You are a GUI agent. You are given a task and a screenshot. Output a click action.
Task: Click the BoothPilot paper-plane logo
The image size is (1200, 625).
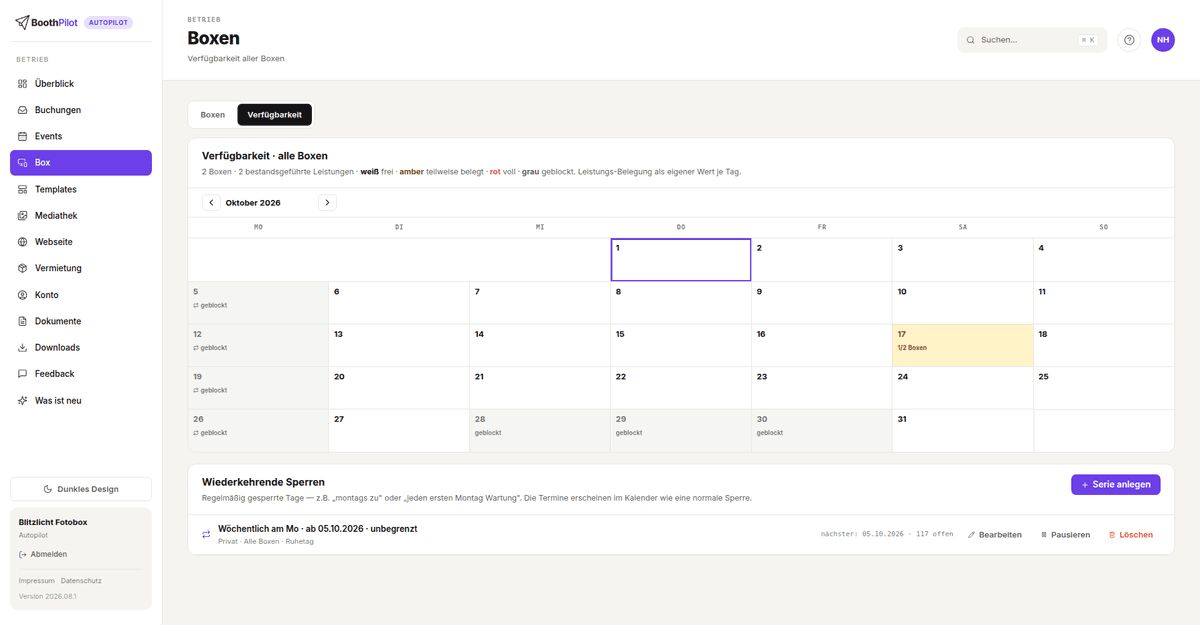22,22
